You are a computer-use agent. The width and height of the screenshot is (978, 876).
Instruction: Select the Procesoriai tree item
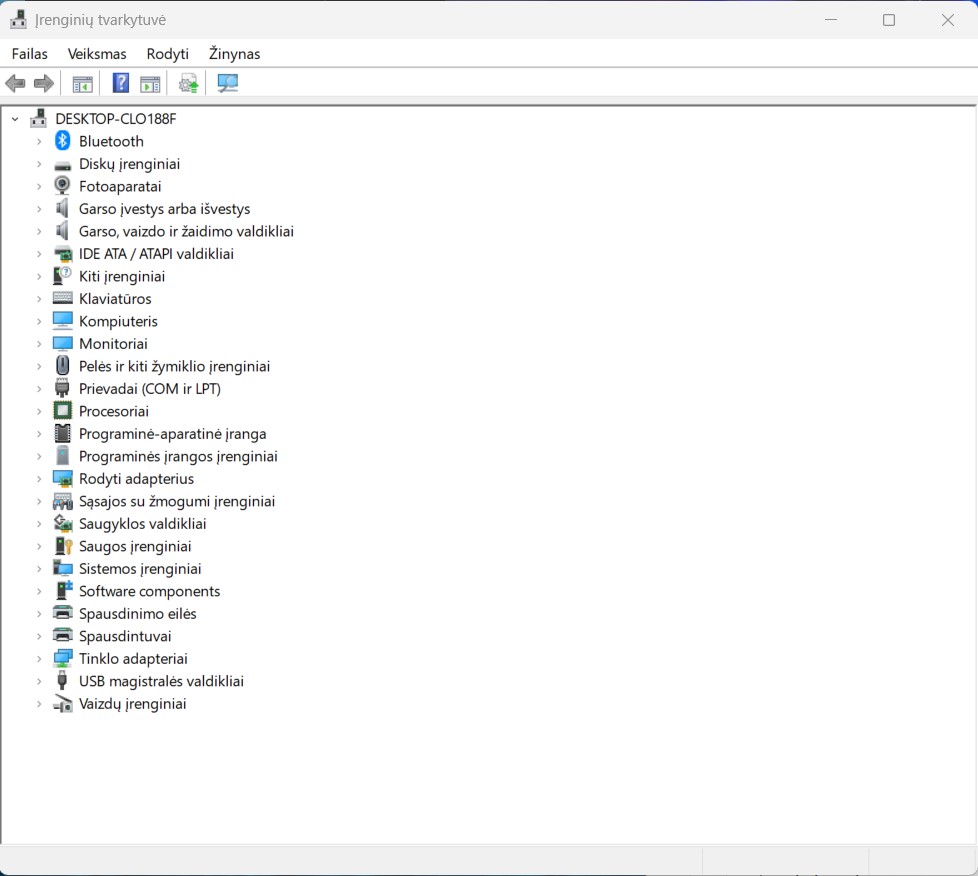point(114,411)
